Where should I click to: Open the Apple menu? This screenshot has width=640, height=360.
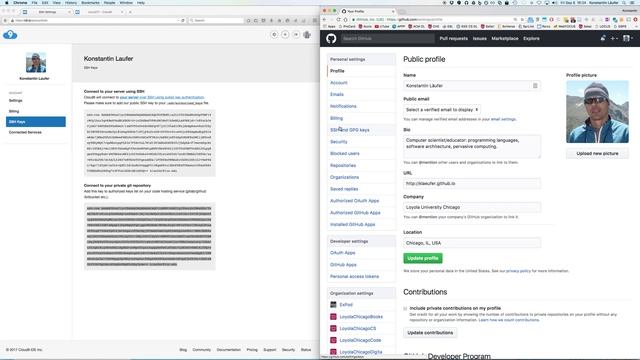(6, 2)
